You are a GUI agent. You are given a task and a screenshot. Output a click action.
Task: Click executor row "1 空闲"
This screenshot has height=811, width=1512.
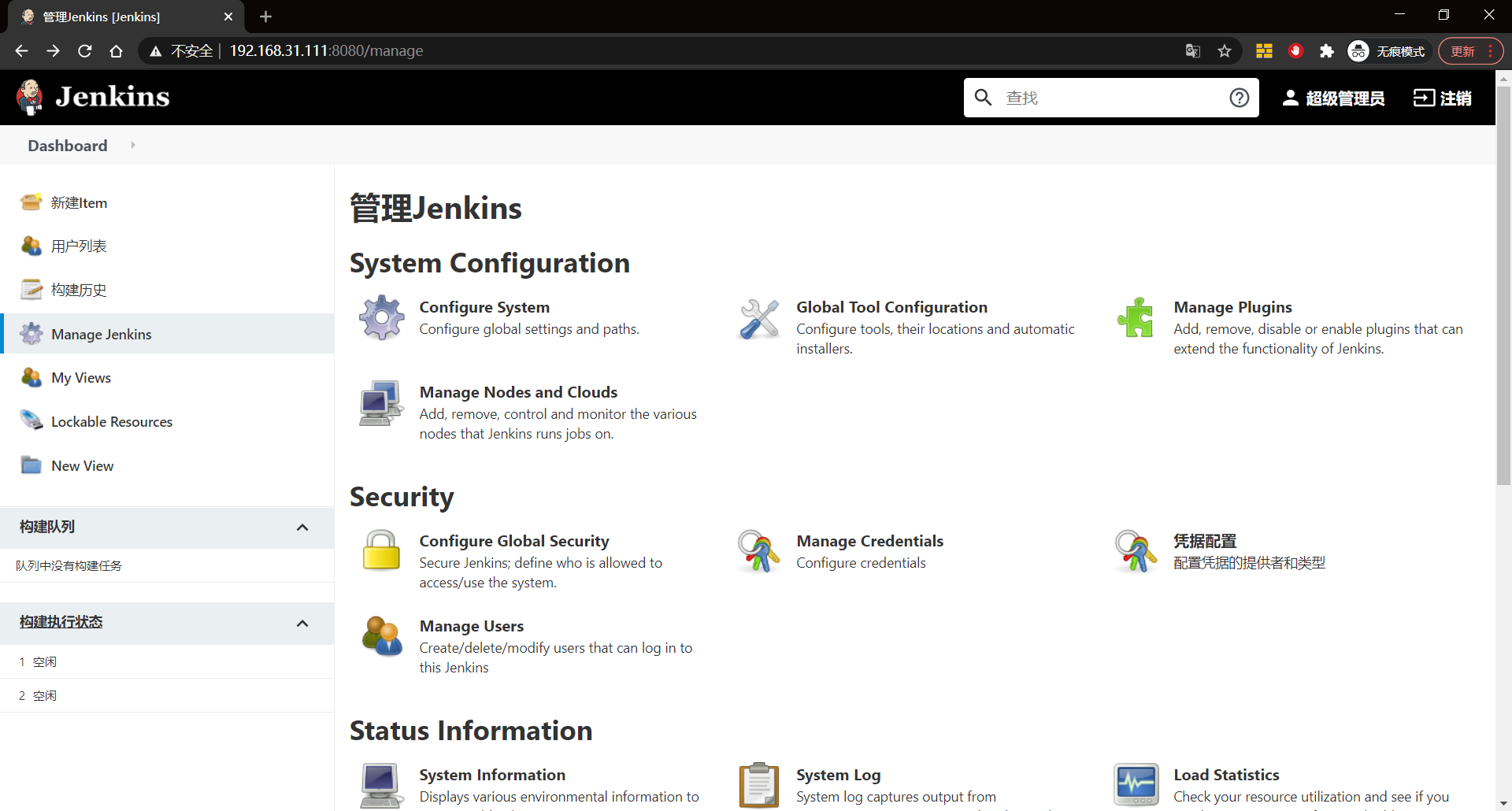click(167, 661)
